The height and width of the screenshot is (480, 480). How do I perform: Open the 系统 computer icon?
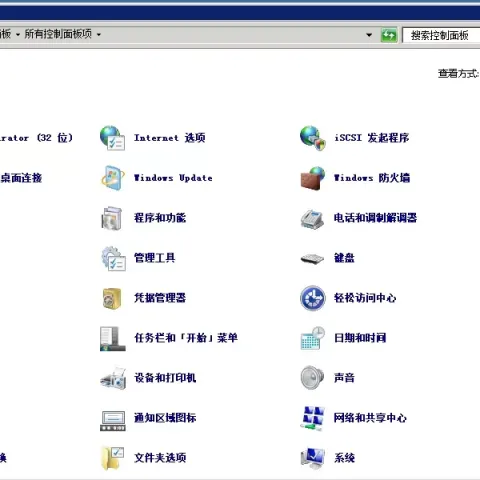(313, 458)
